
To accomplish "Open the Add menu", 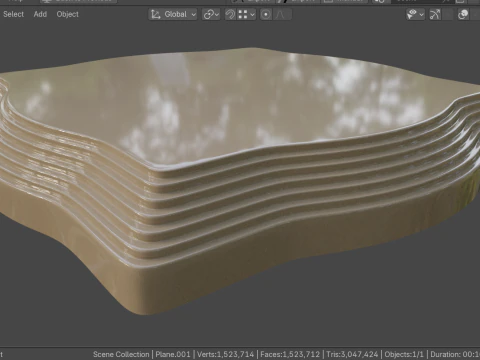I will point(40,14).
